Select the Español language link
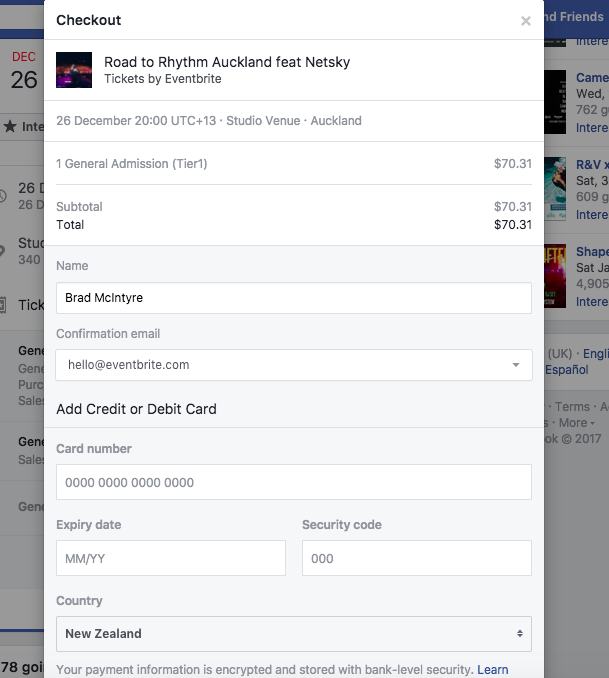609x678 pixels. 567,370
